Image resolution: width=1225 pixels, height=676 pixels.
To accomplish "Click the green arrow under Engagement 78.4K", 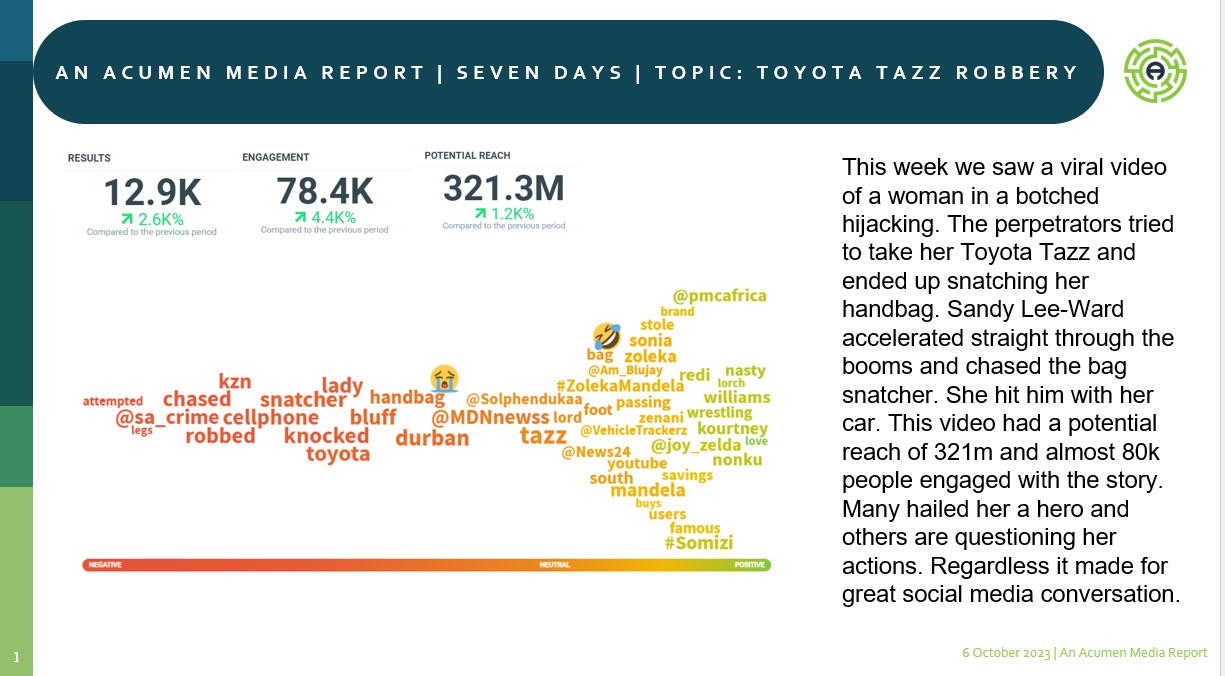I will 300,216.
